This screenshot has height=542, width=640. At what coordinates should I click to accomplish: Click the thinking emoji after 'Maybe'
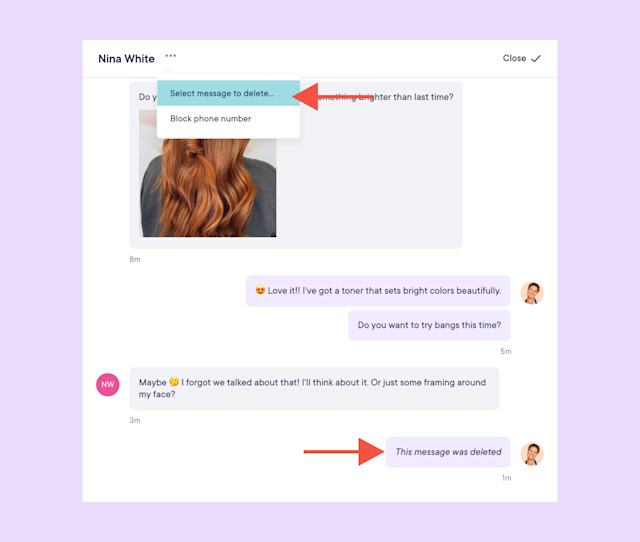(x=174, y=382)
